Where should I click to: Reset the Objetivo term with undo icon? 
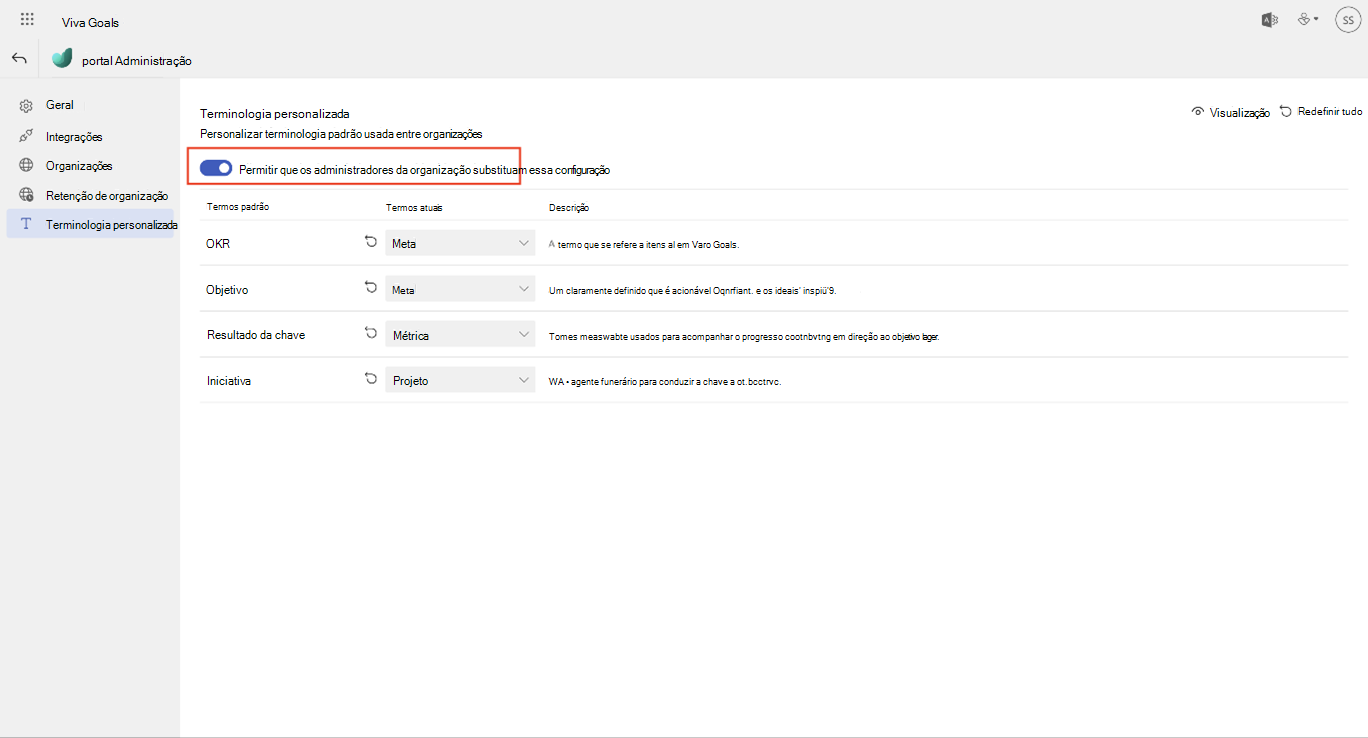pyautogui.click(x=371, y=288)
